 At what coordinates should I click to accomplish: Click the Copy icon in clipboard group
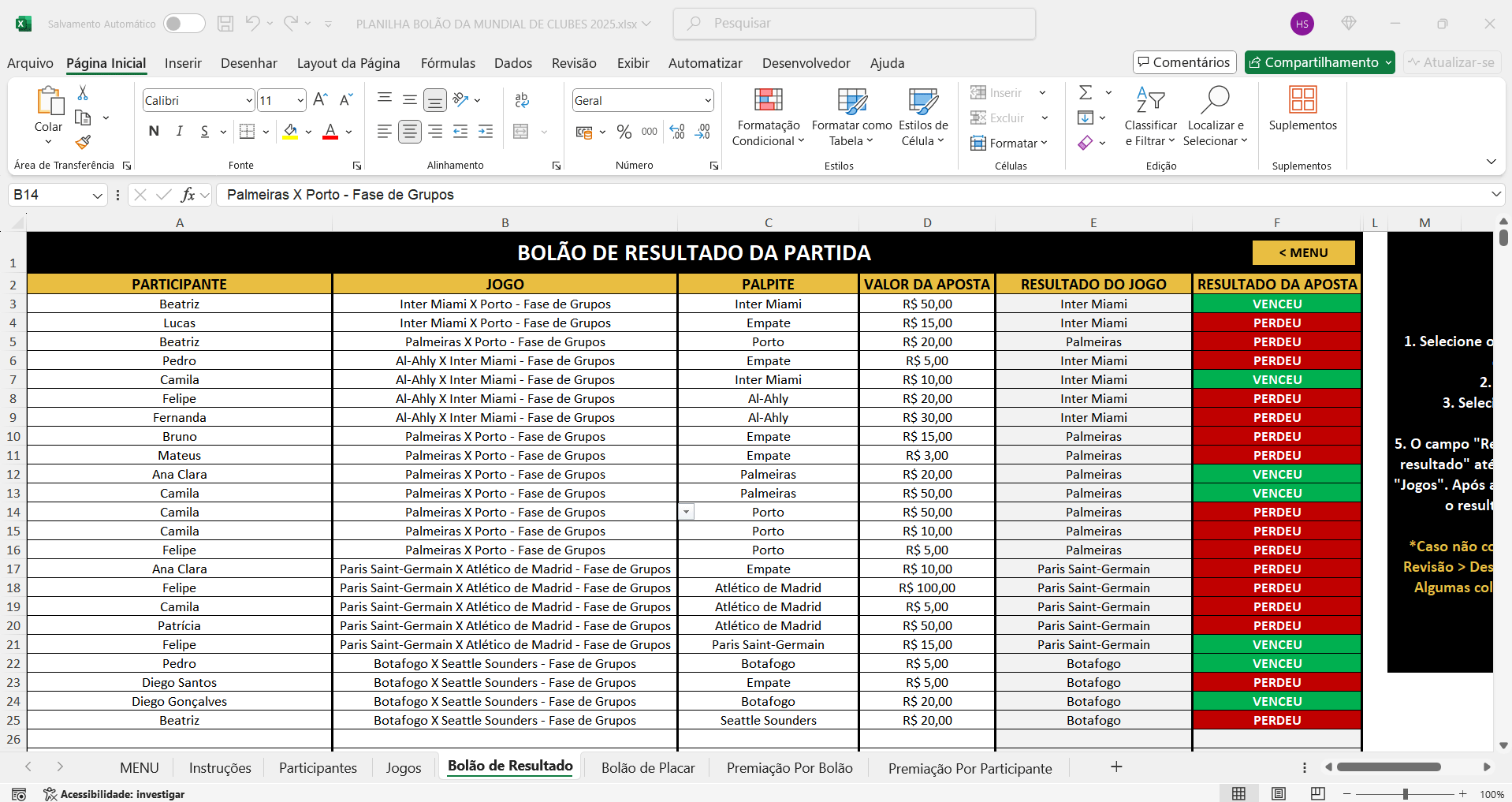(83, 118)
